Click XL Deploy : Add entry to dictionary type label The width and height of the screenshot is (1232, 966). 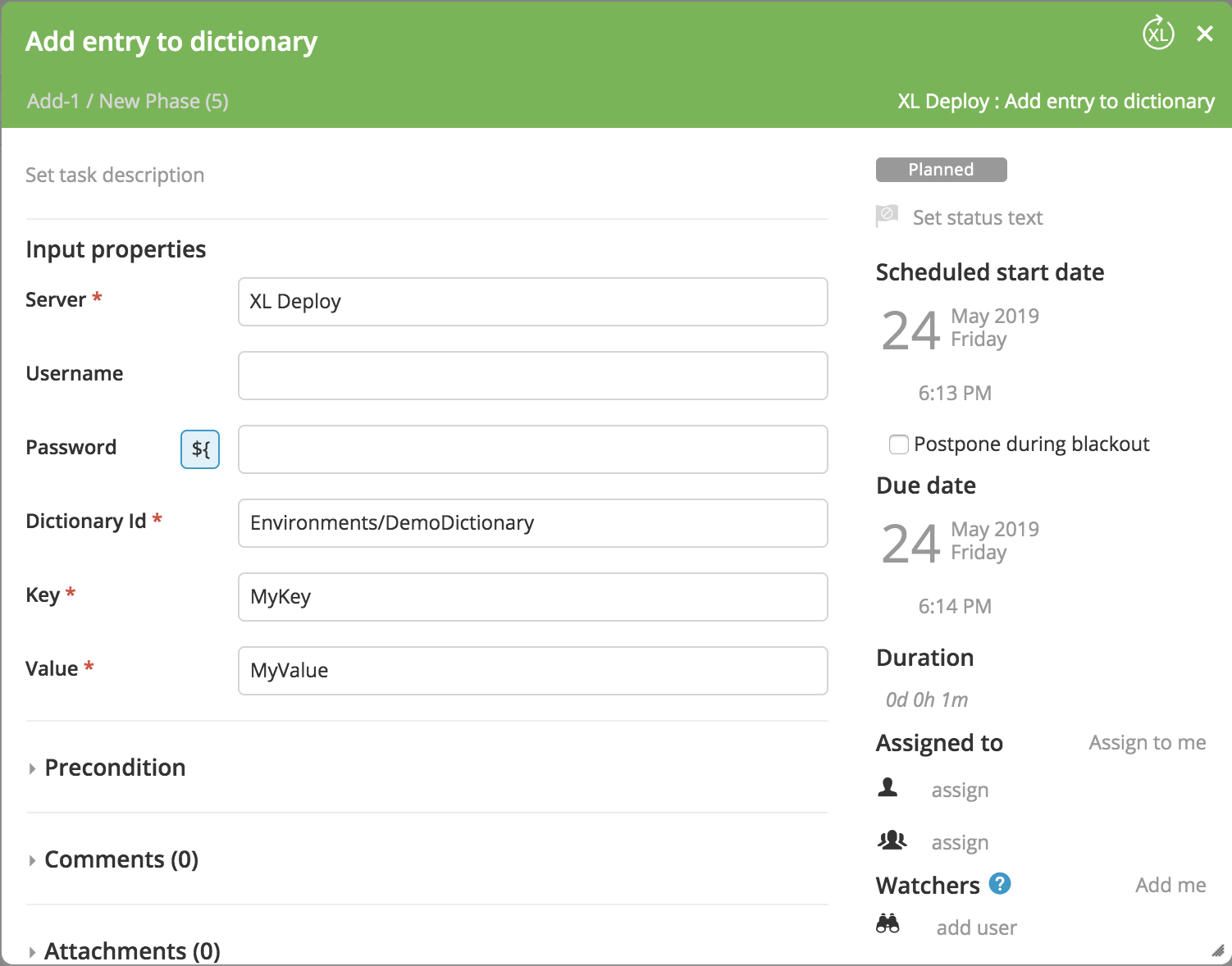[x=1056, y=101]
